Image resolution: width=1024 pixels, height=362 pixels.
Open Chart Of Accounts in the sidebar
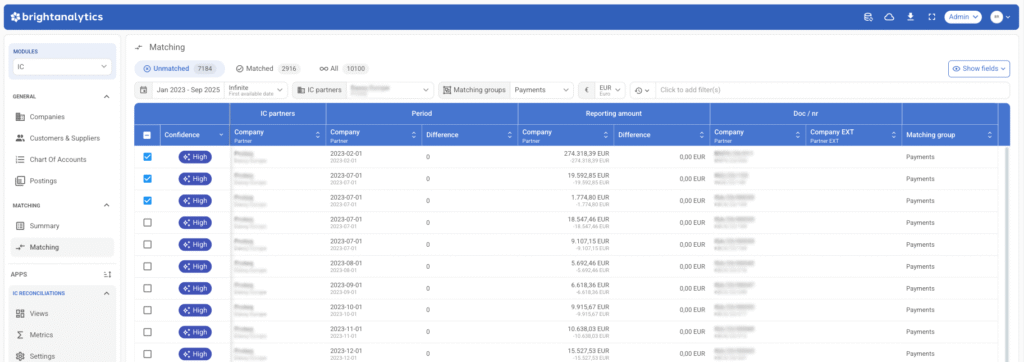[x=62, y=159]
